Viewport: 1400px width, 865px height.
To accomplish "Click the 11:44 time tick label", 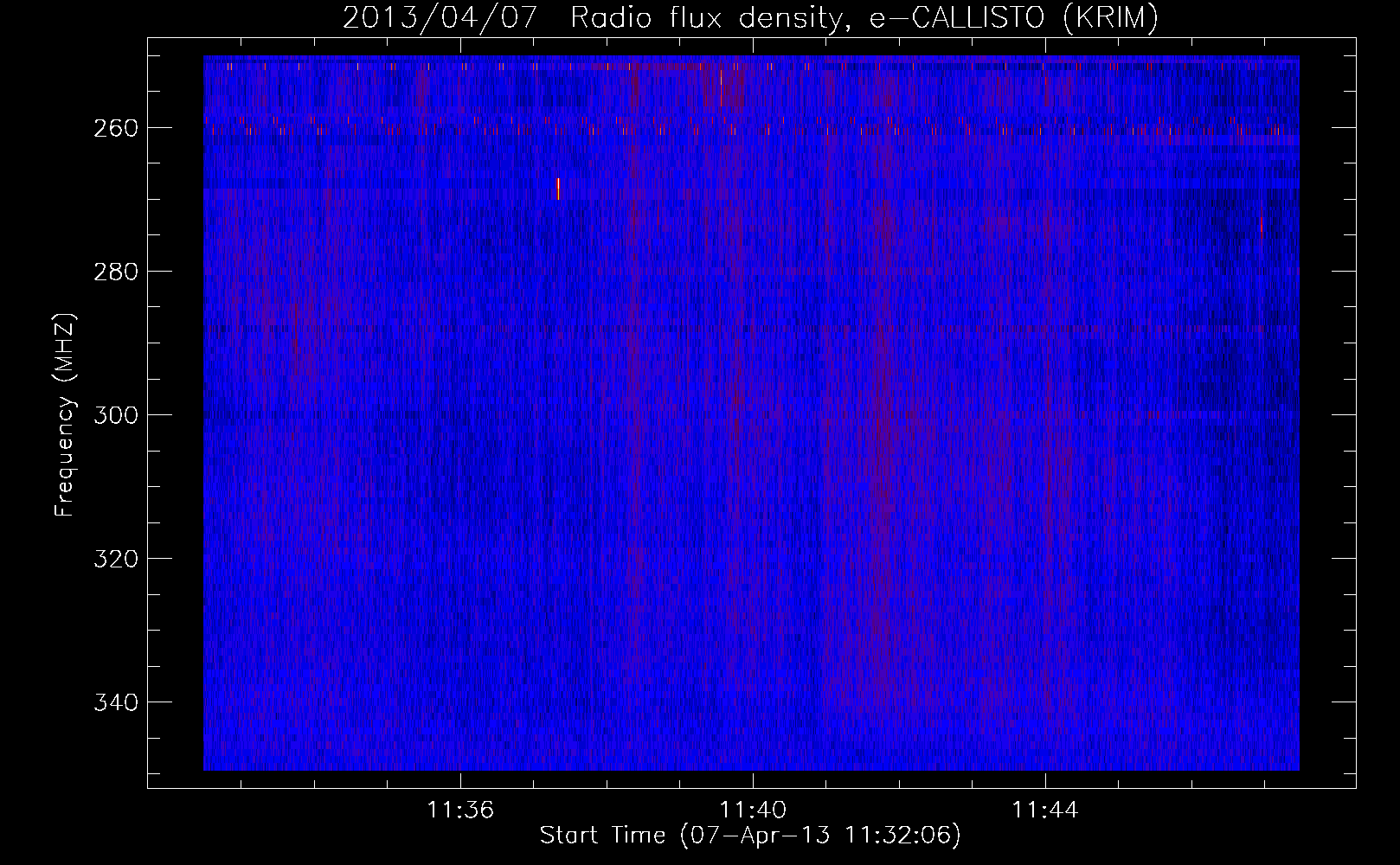I will click(1045, 810).
